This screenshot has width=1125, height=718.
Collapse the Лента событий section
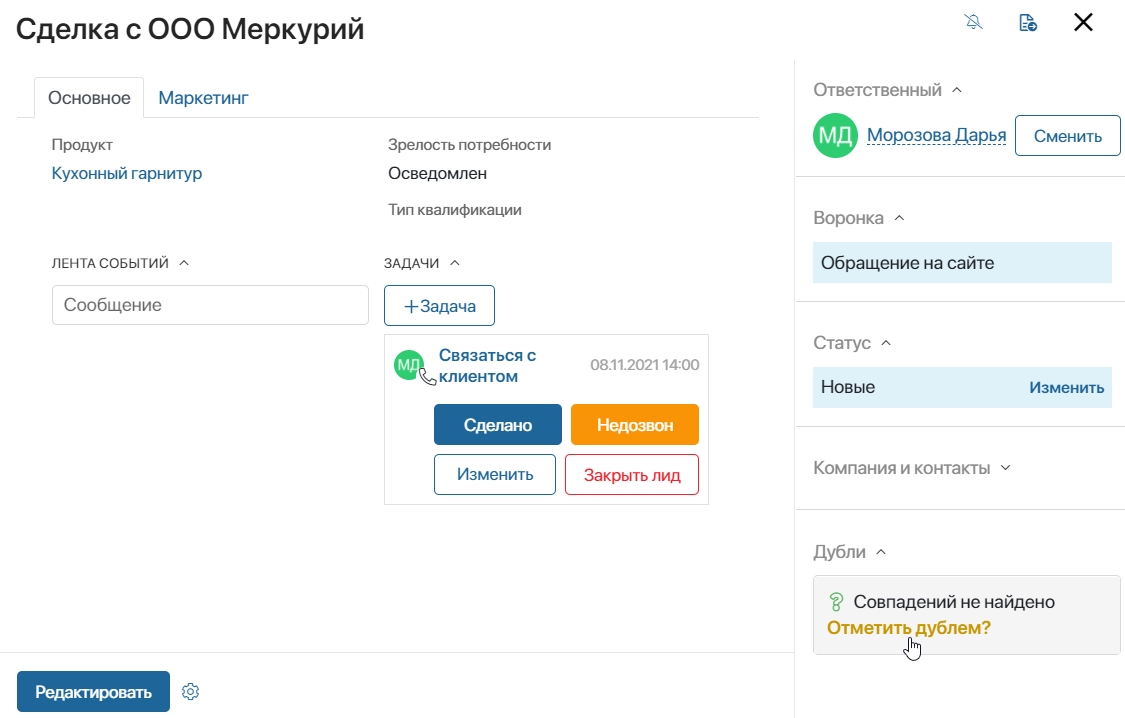pyautogui.click(x=184, y=263)
